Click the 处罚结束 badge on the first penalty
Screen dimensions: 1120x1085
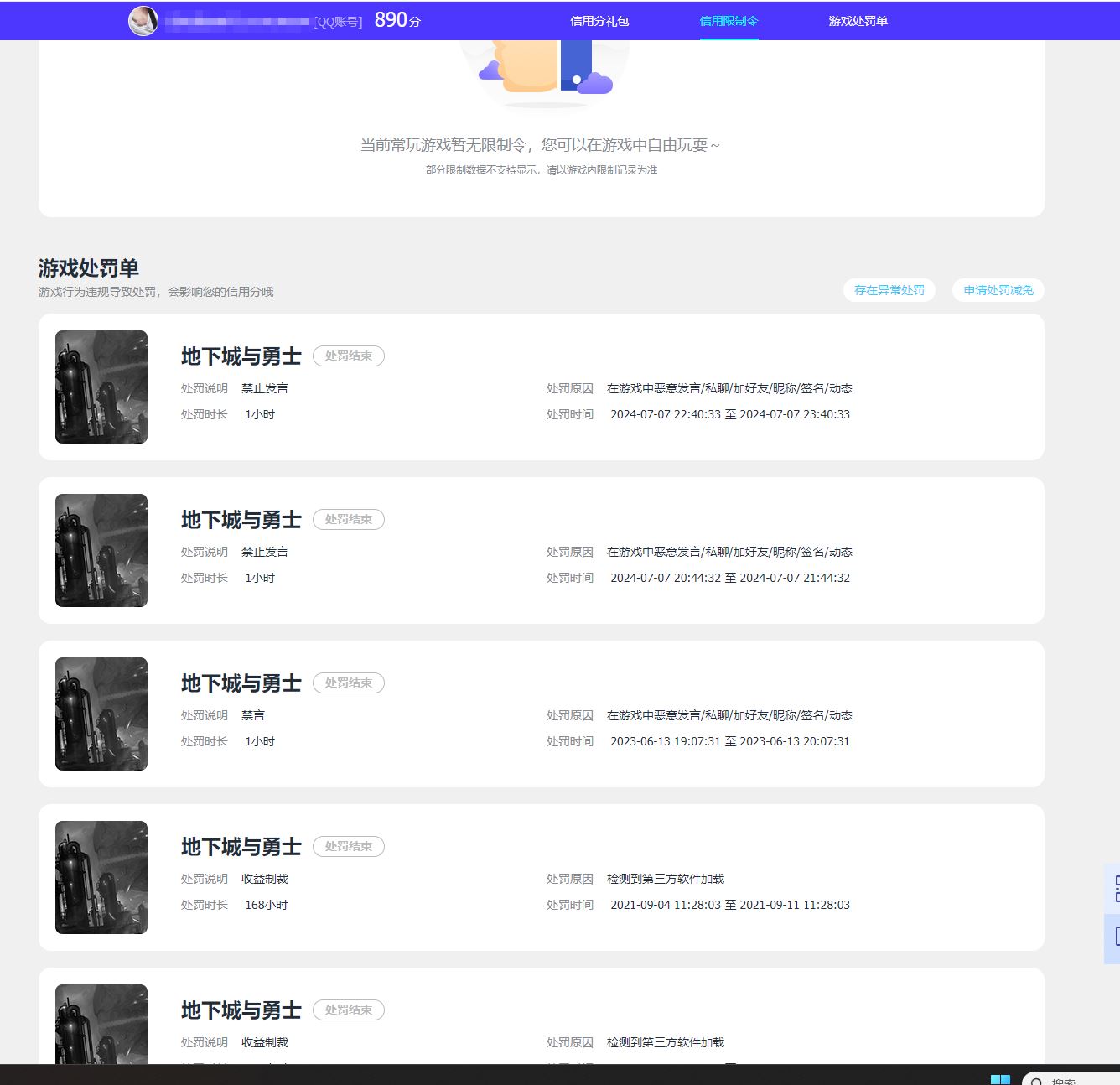349,355
